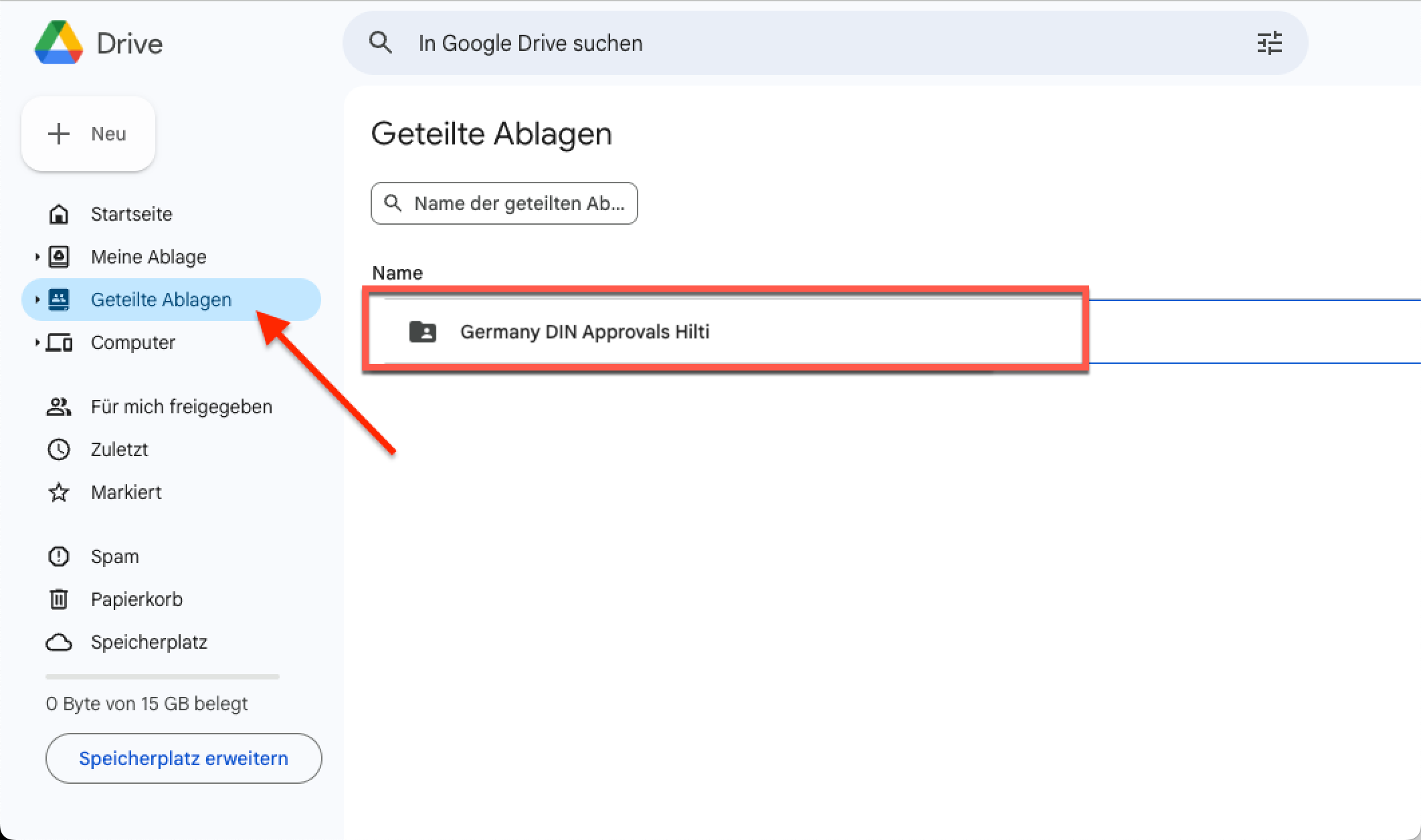Click the Google Drive logo

click(59, 43)
